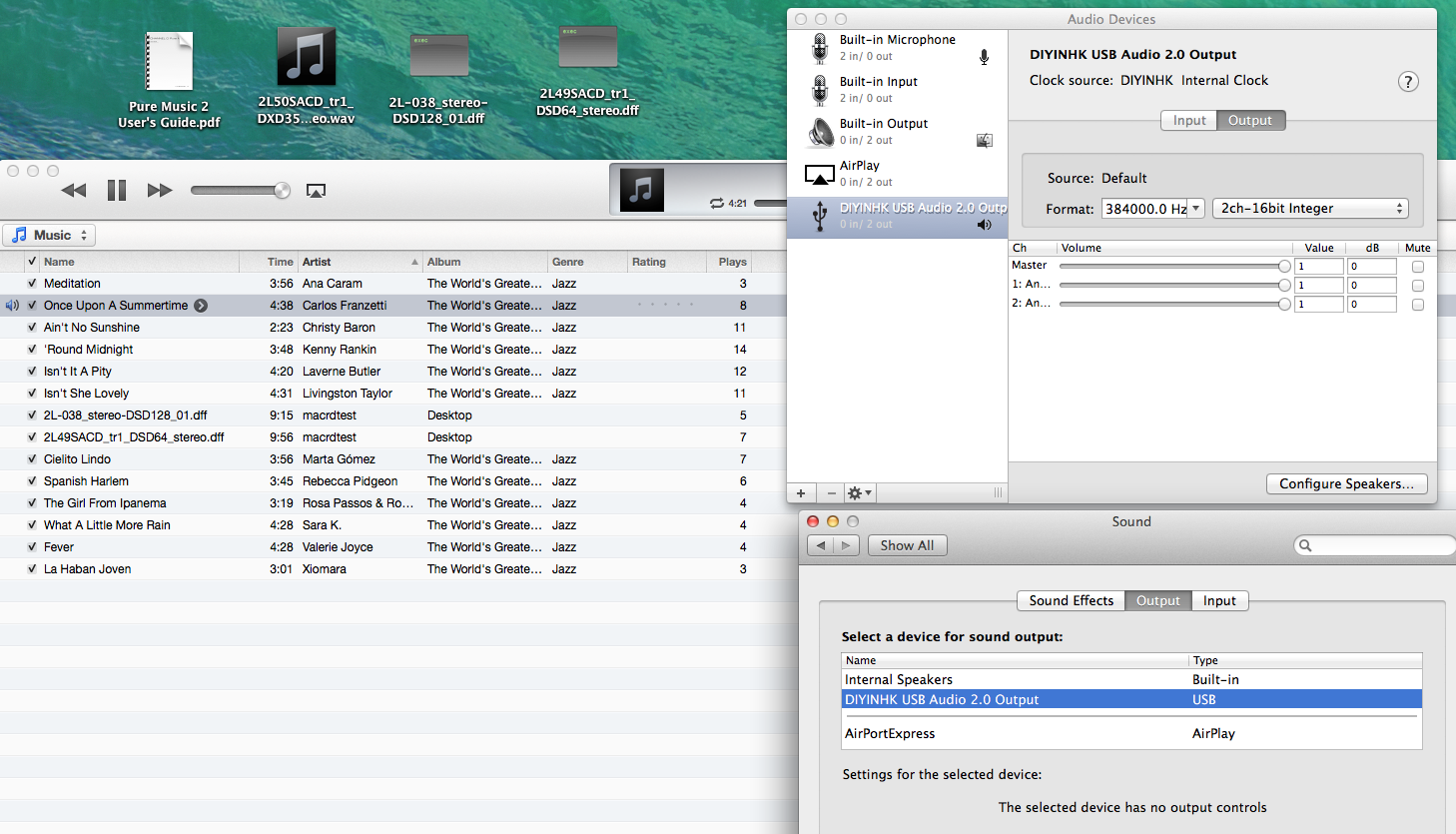Image resolution: width=1456 pixels, height=834 pixels.
Task: Uncheck the Fever track checkbox
Action: pyautogui.click(x=32, y=547)
